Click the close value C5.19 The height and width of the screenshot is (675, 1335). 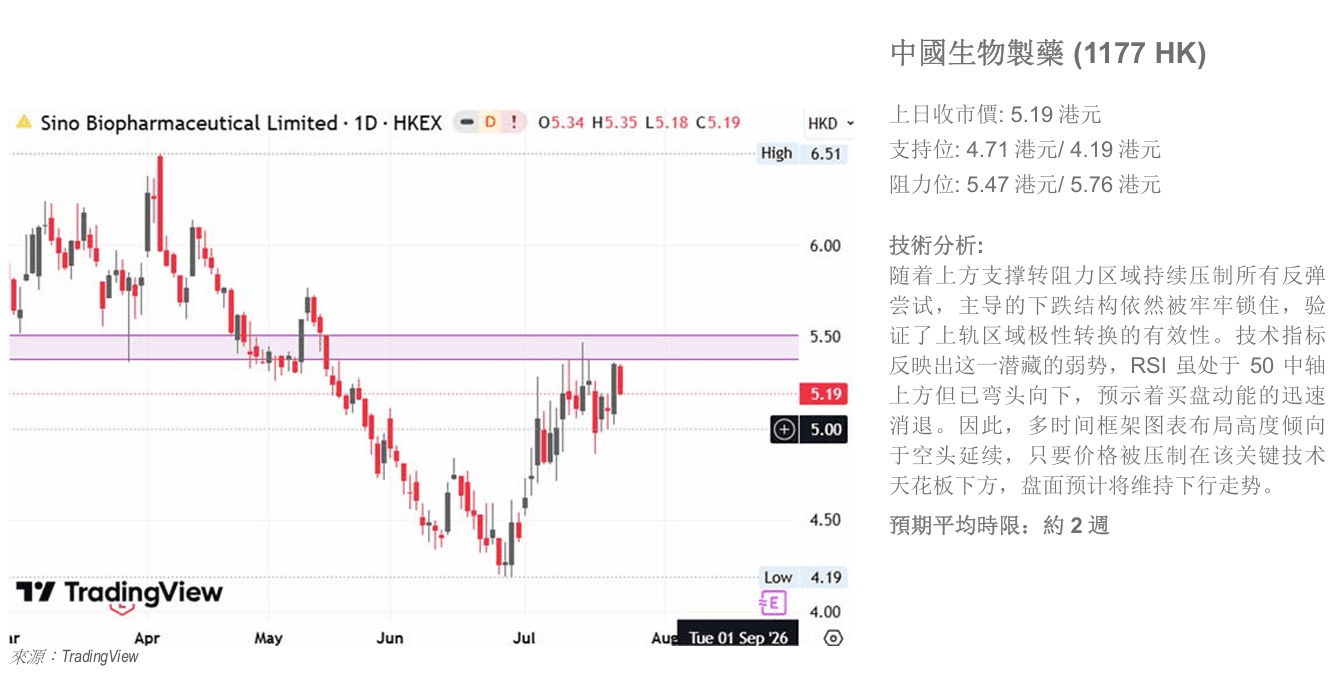pos(718,123)
